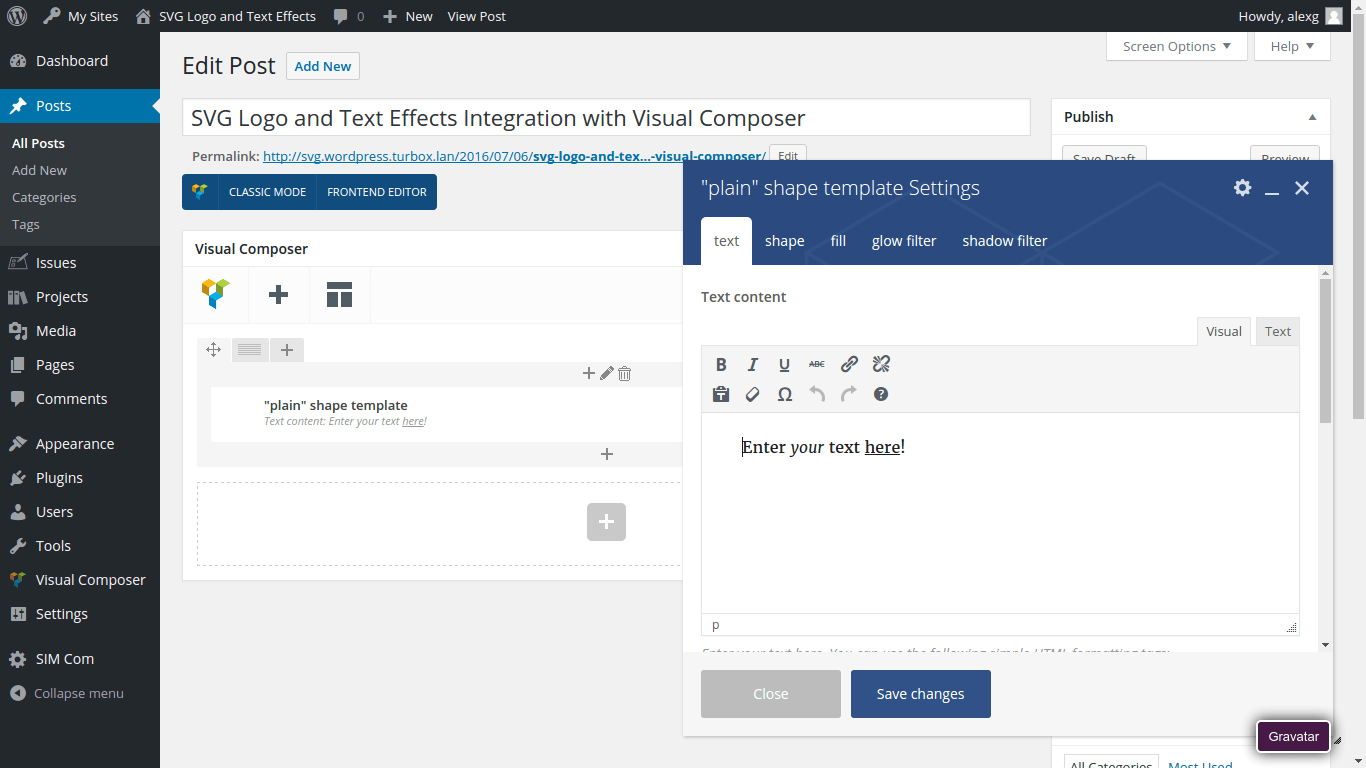
Task: Switch to the fill tab
Action: [x=838, y=241]
